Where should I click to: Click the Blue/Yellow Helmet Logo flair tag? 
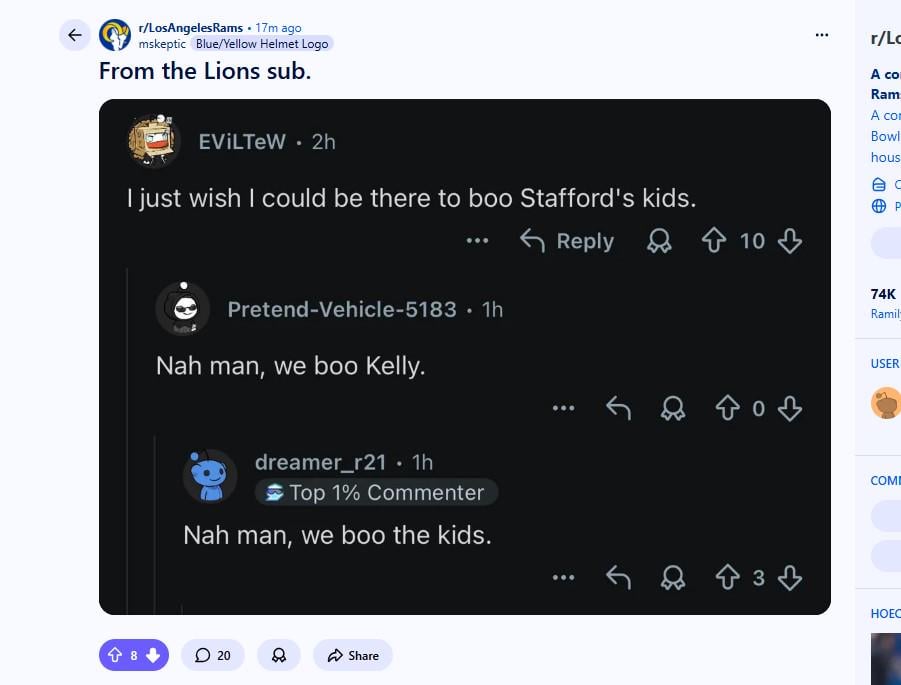[262, 44]
